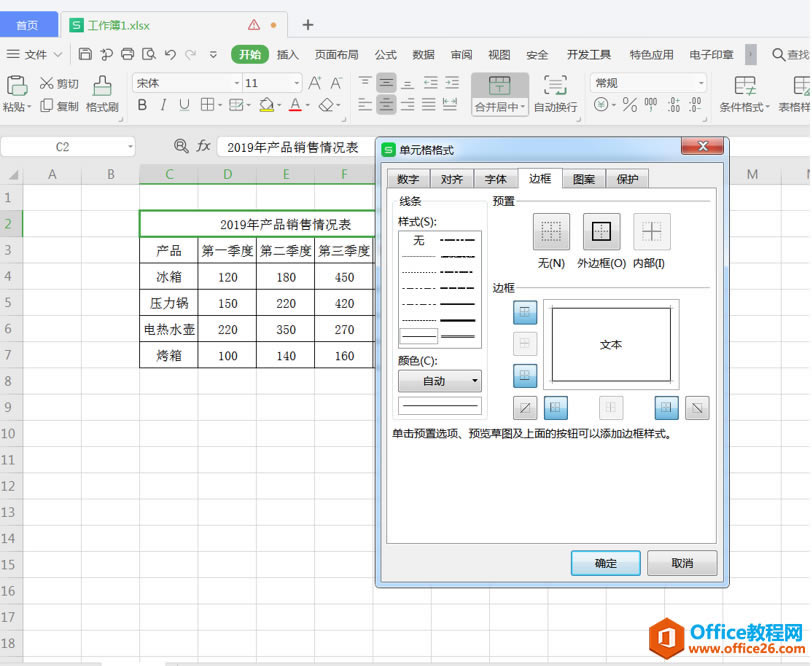Switch to the 插入 ribbon tab

(x=287, y=54)
